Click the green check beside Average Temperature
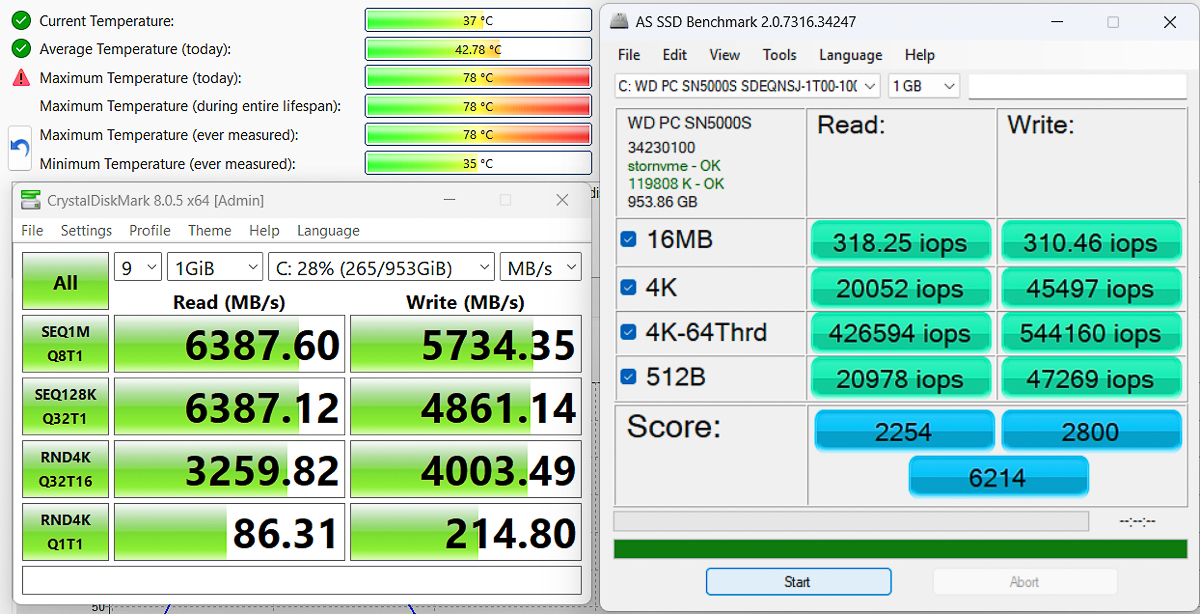The height and width of the screenshot is (614, 1200). coord(22,48)
